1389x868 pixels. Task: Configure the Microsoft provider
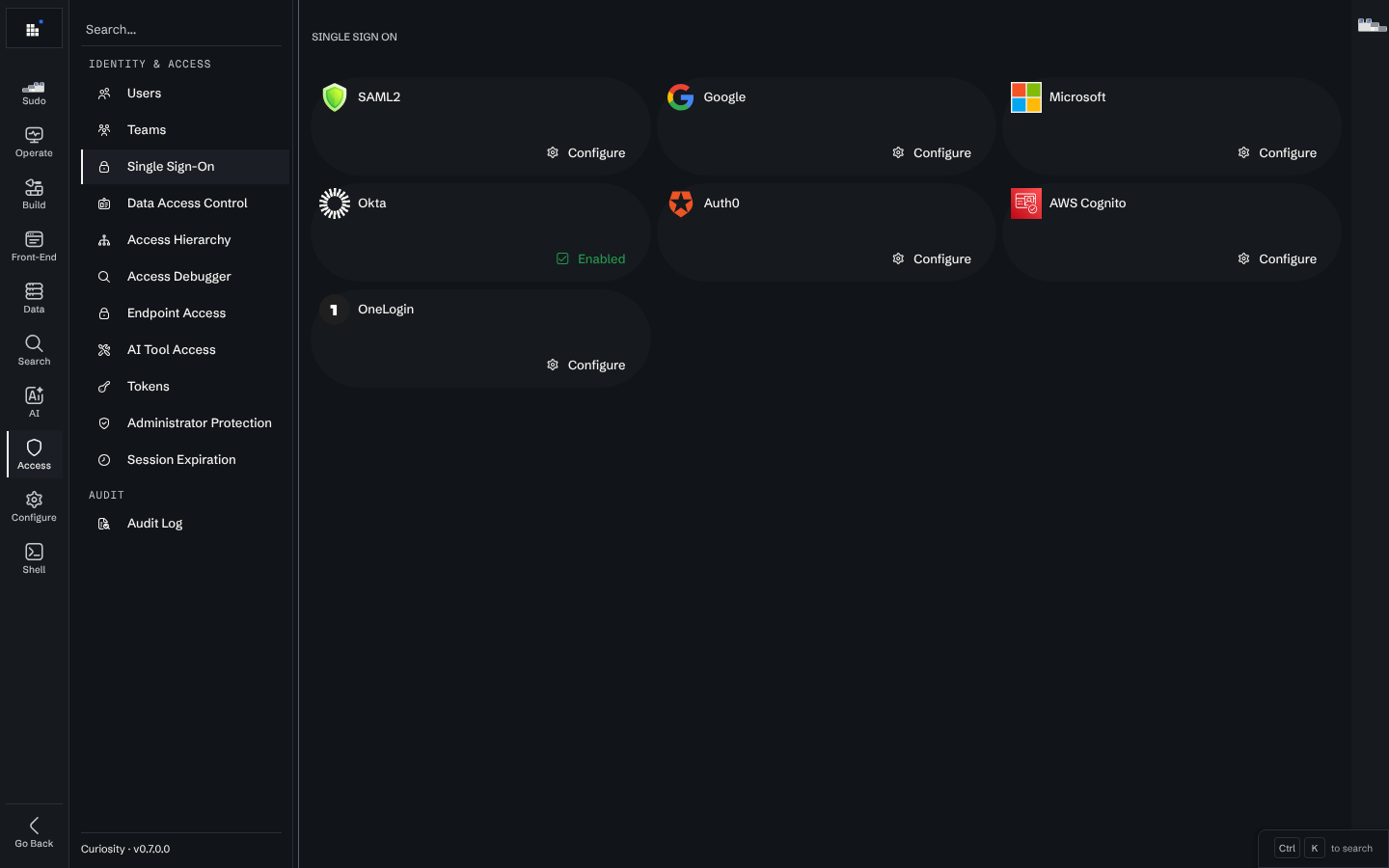point(1277,152)
